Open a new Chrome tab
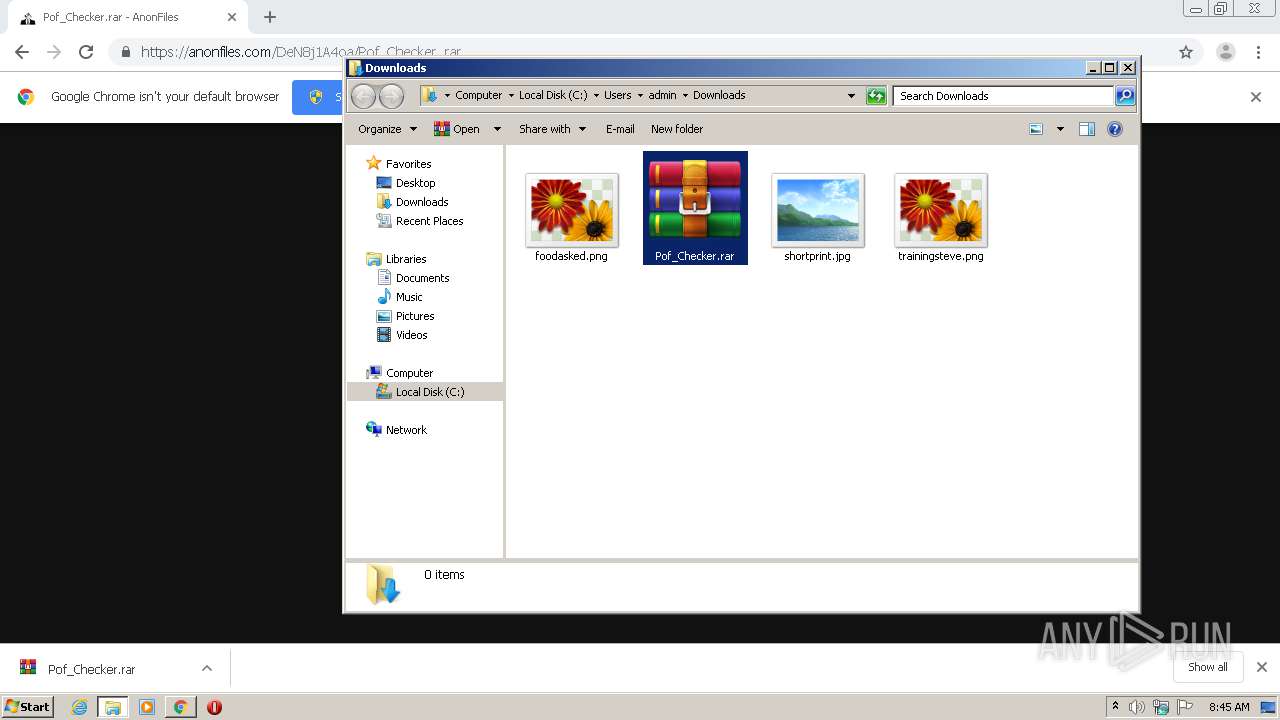Screen dimensions: 1280x720 tap(270, 17)
